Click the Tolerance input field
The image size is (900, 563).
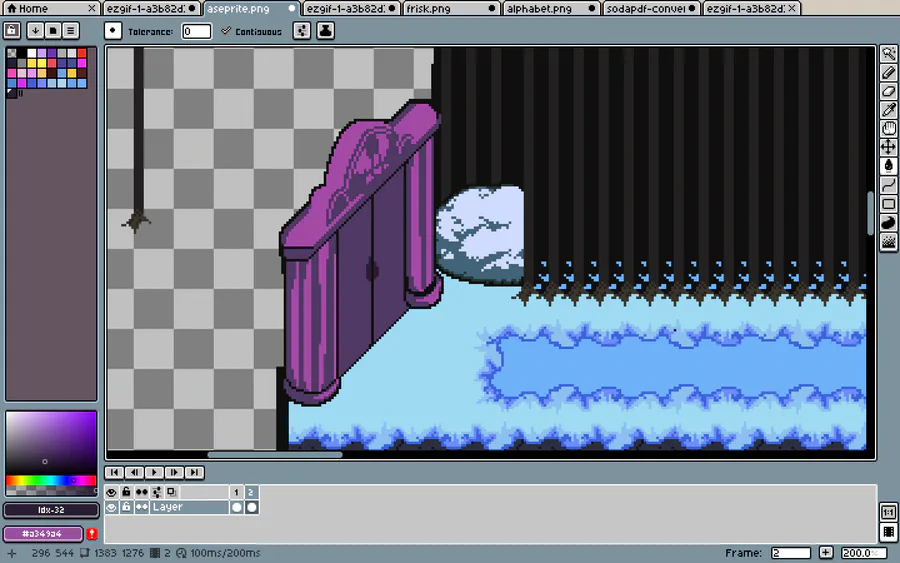(196, 31)
